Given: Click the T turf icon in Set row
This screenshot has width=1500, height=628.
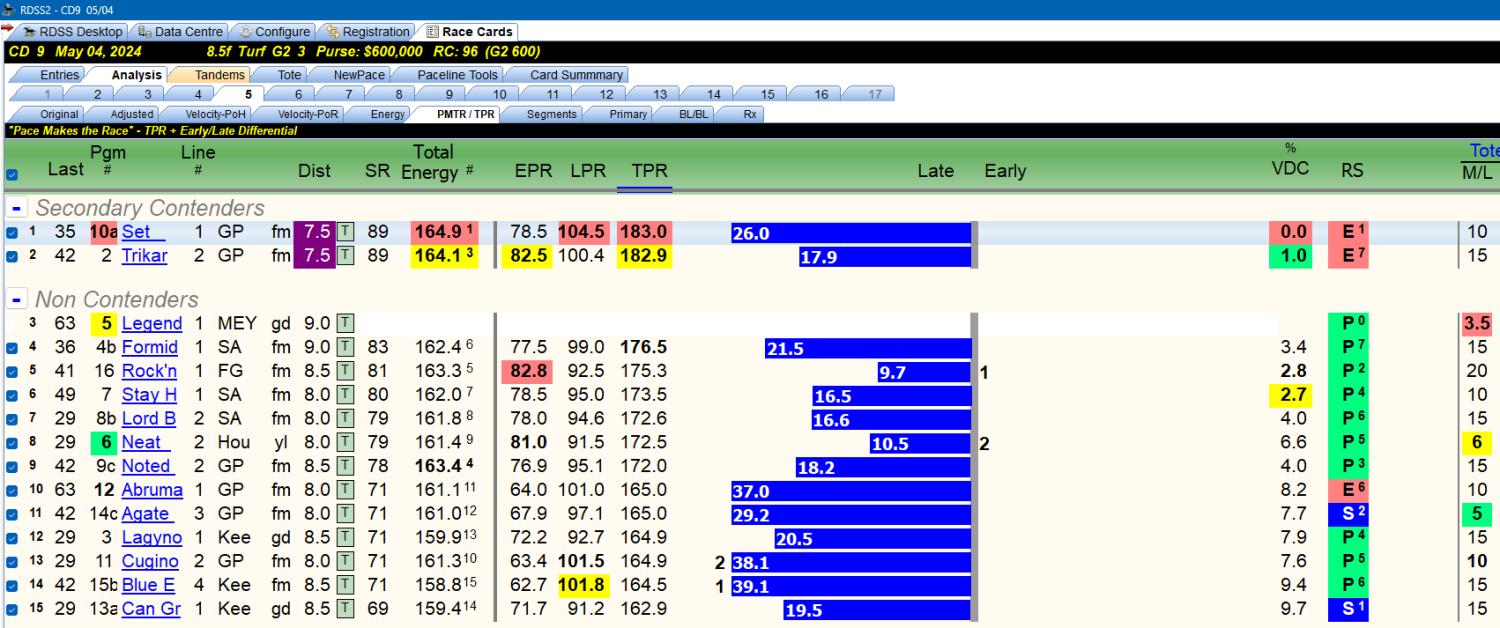Looking at the screenshot, I should [345, 232].
